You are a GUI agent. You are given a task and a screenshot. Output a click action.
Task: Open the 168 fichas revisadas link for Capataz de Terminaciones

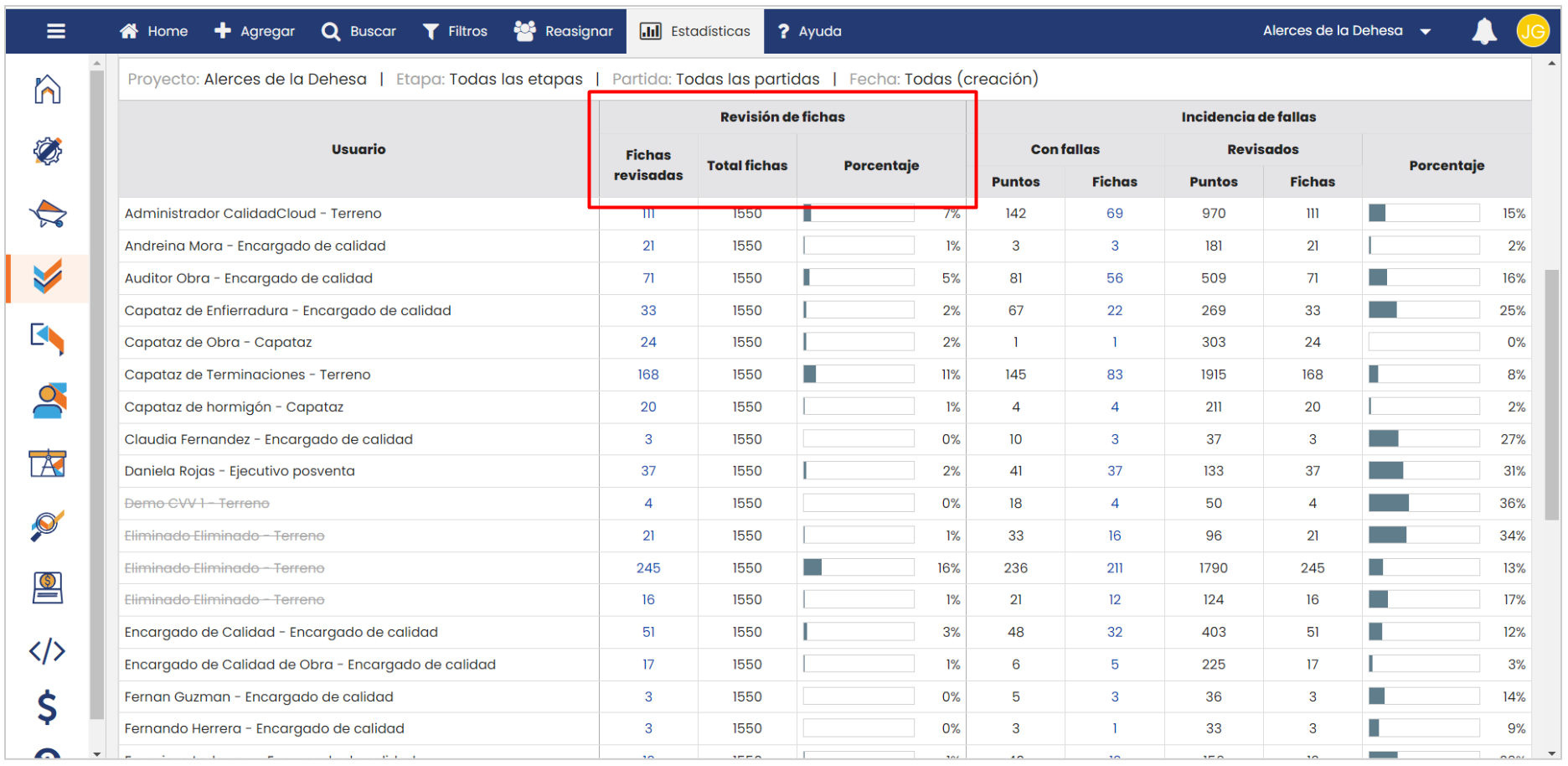pyautogui.click(x=647, y=375)
